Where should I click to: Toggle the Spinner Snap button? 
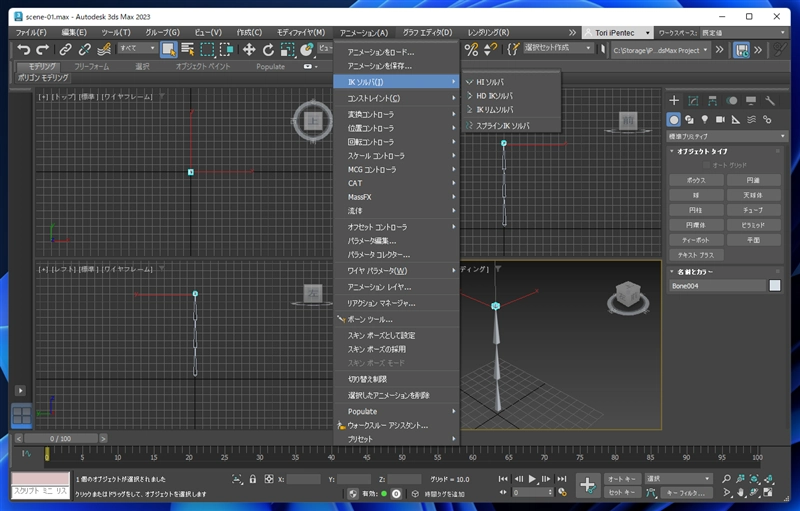pos(490,49)
